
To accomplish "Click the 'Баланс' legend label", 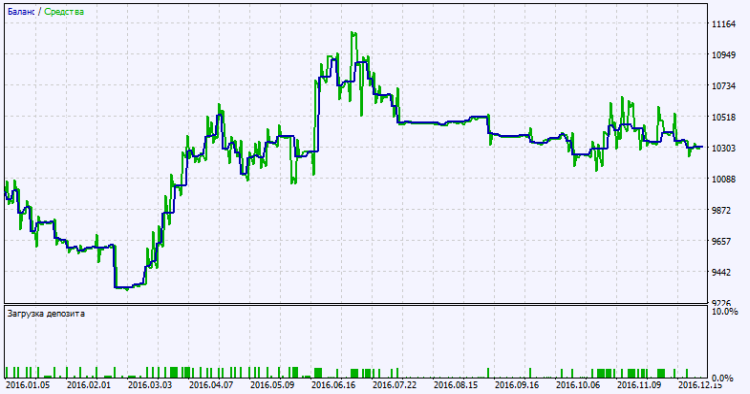I will pyautogui.click(x=21, y=12).
